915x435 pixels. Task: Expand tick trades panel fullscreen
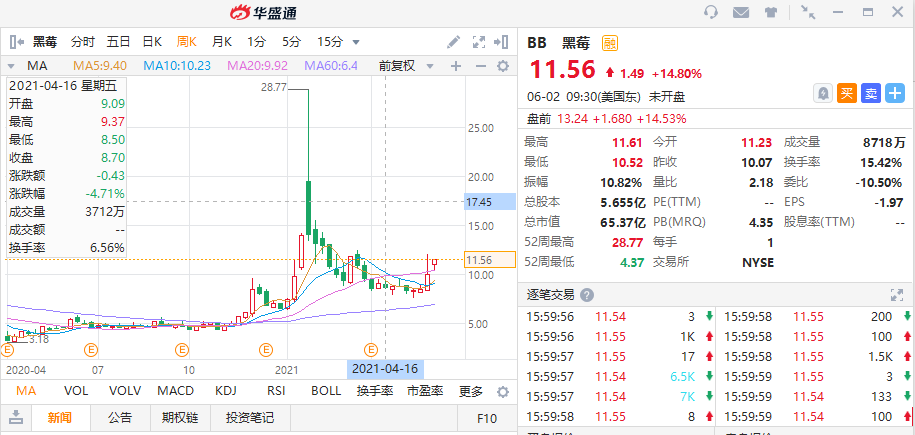(x=896, y=295)
